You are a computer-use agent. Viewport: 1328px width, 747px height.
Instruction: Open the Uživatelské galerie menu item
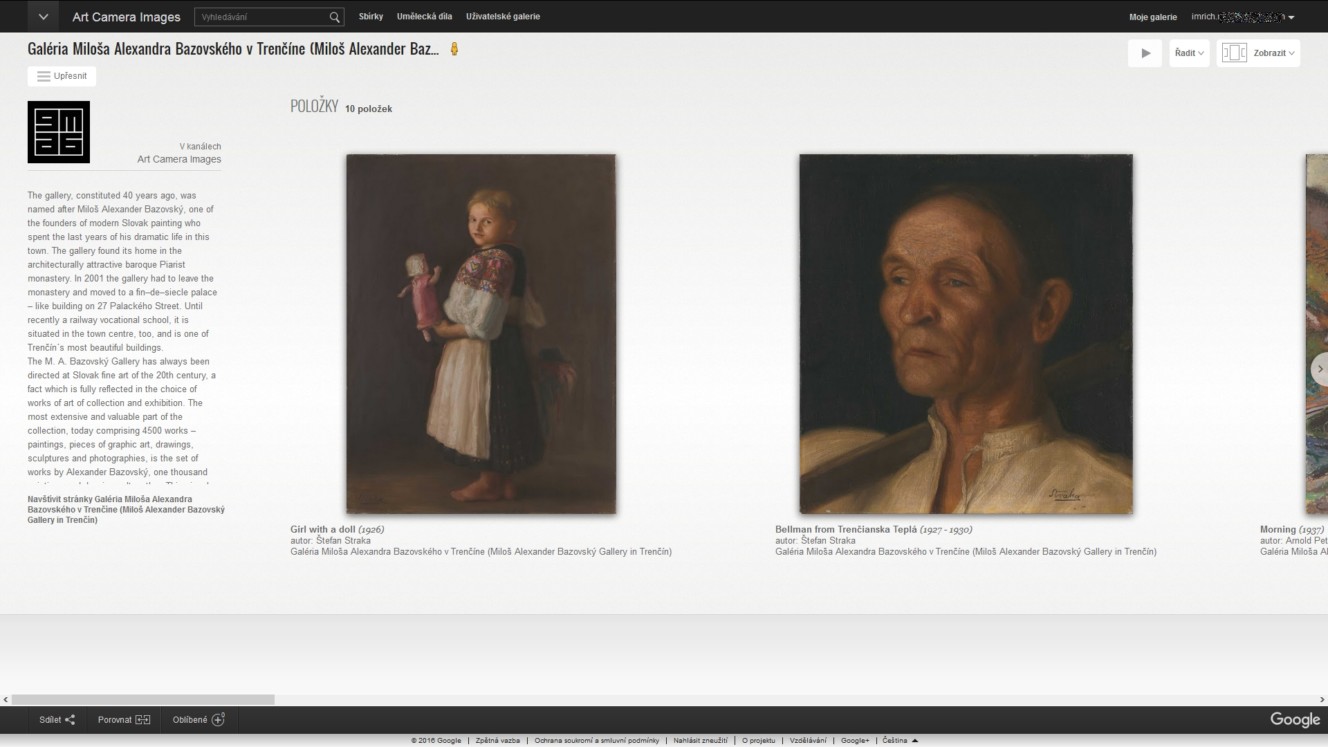click(x=503, y=17)
